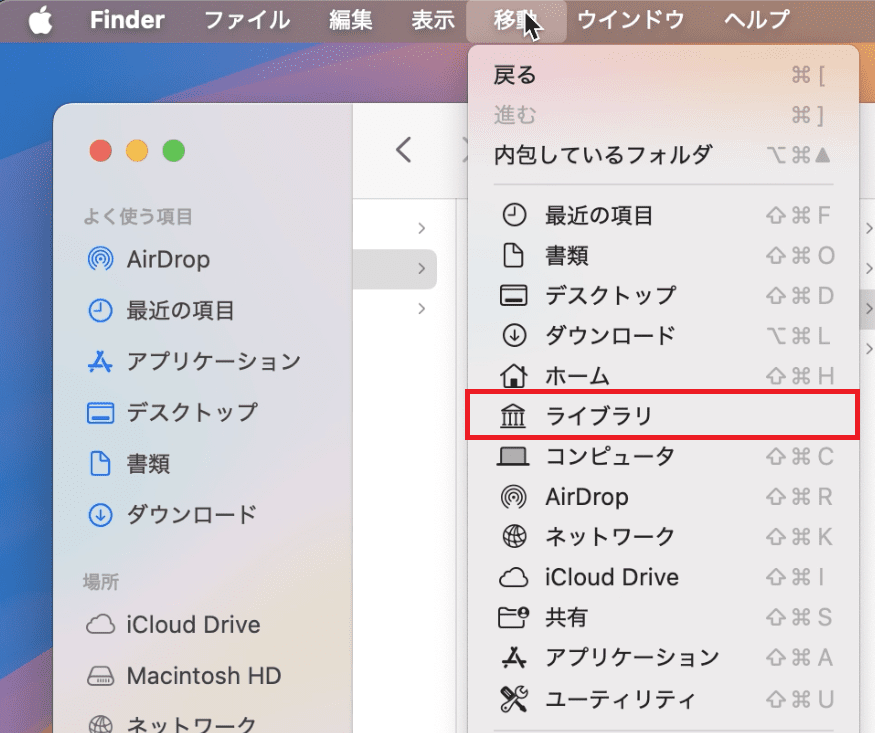Expand first column row chevron above highlighted row
The image size is (875, 733).
click(422, 228)
